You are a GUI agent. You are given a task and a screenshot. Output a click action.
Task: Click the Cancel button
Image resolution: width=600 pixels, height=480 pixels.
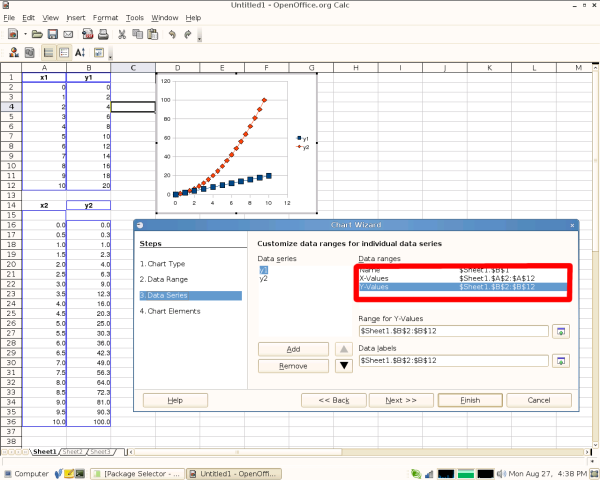539,400
